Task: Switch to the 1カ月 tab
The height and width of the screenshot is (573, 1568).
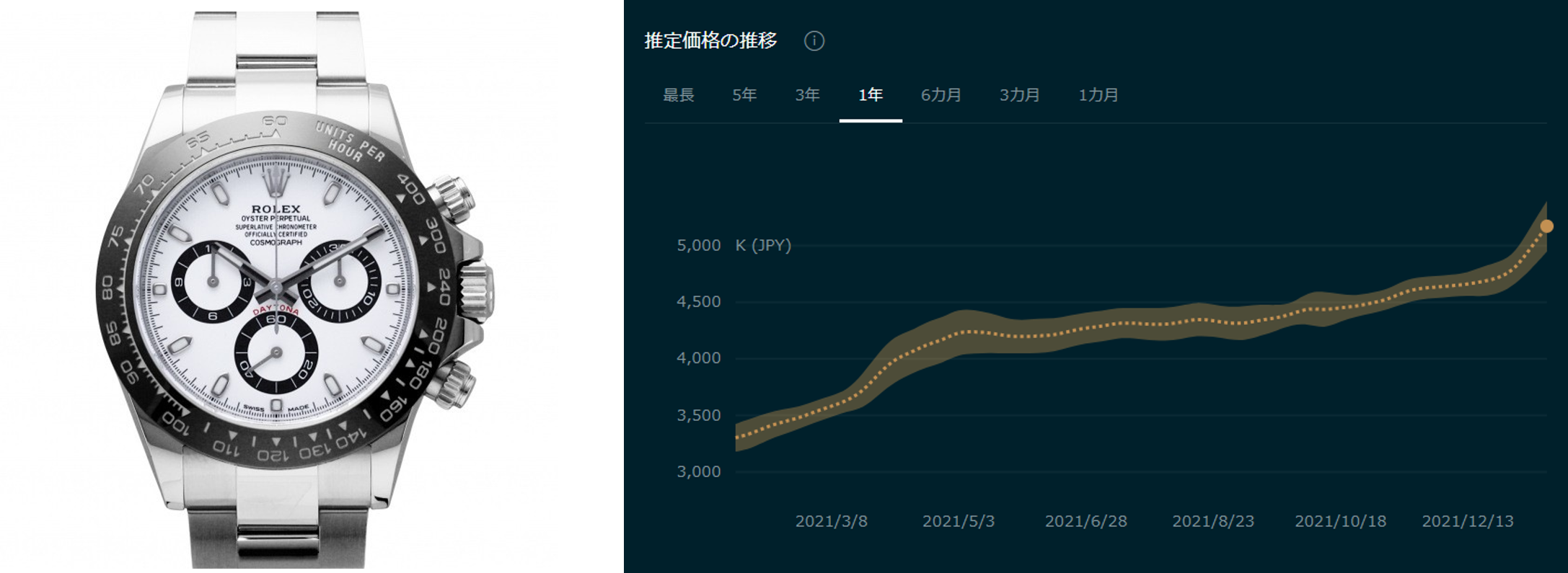Action: point(1098,95)
